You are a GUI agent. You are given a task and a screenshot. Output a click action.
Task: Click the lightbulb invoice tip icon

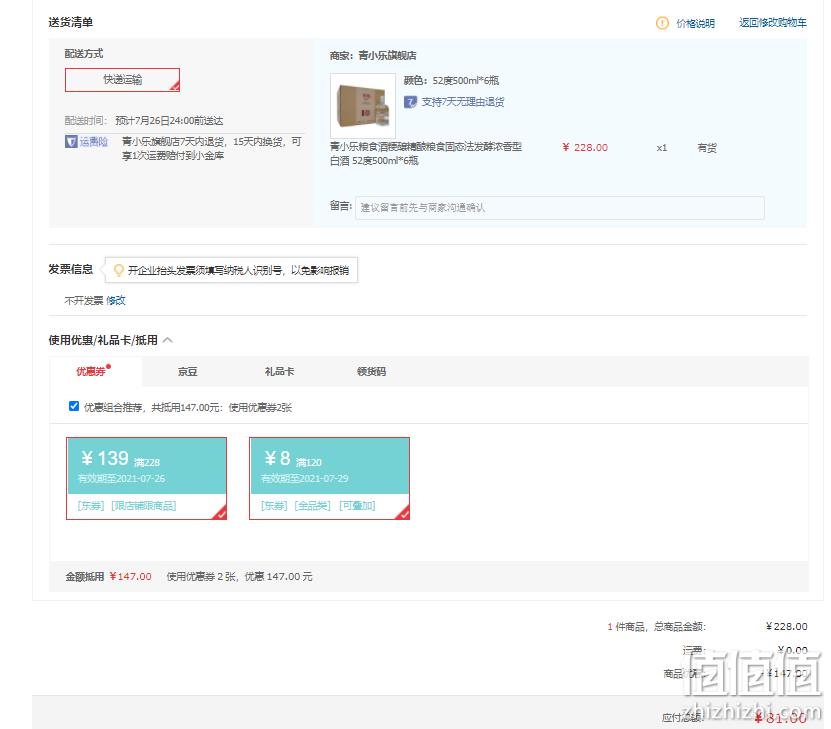[119, 270]
